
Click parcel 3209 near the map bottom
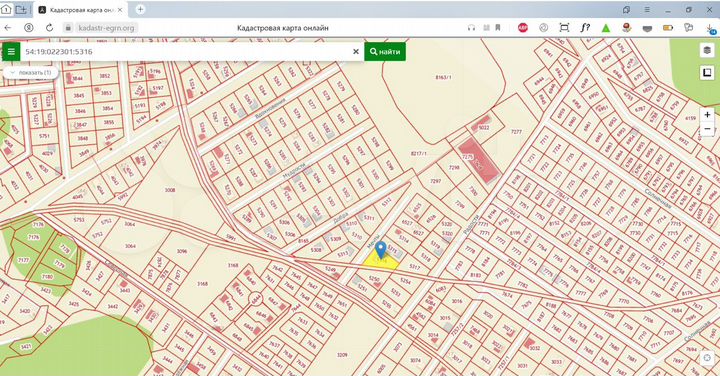click(x=342, y=355)
